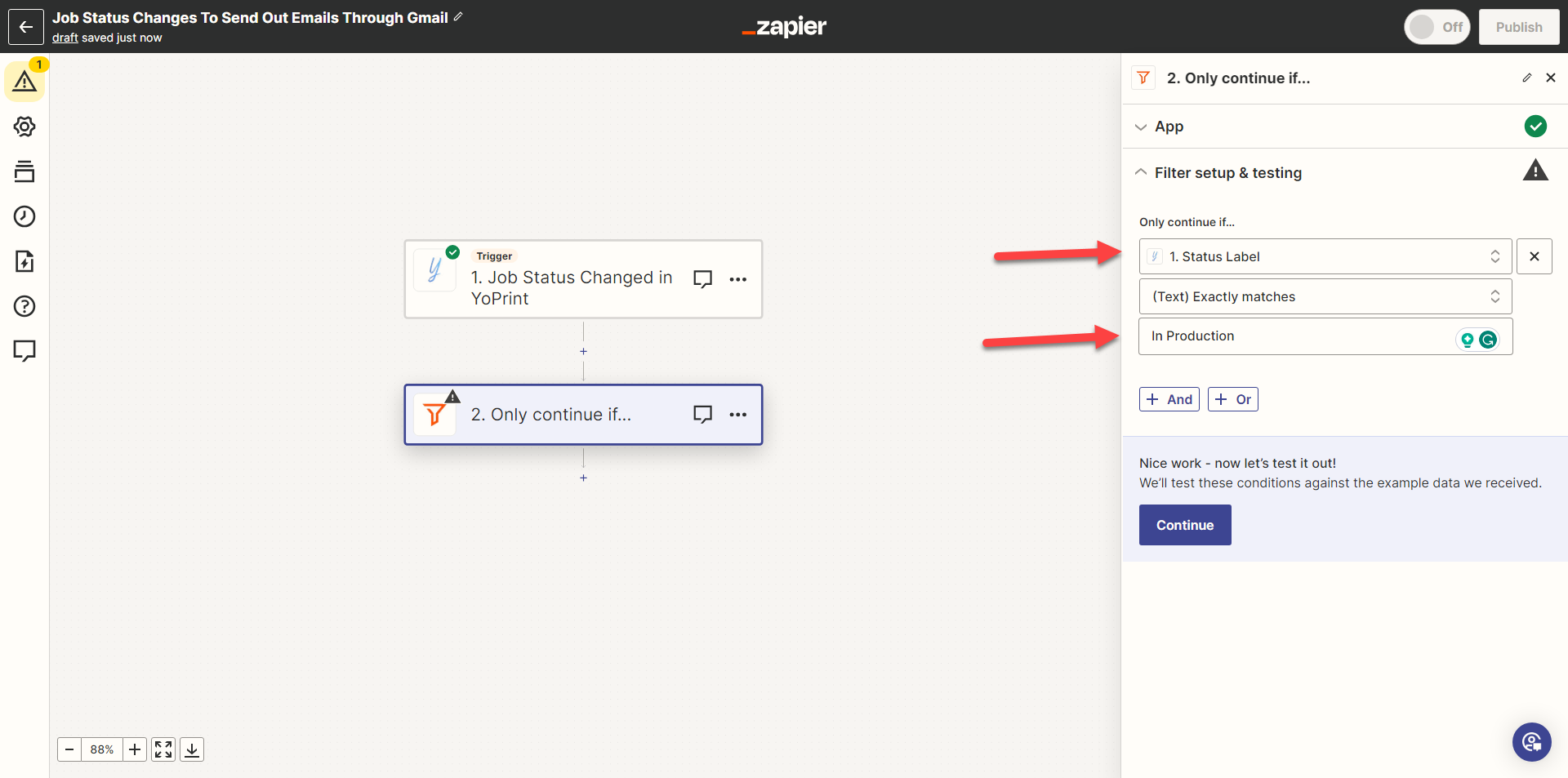Click the Zapier logo
This screenshot has width=1568, height=778.
coord(784,27)
